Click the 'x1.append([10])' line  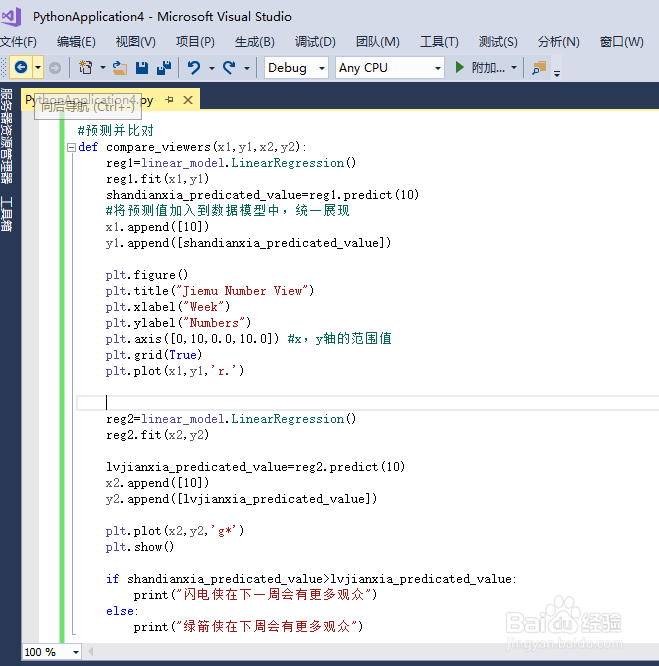[158, 227]
